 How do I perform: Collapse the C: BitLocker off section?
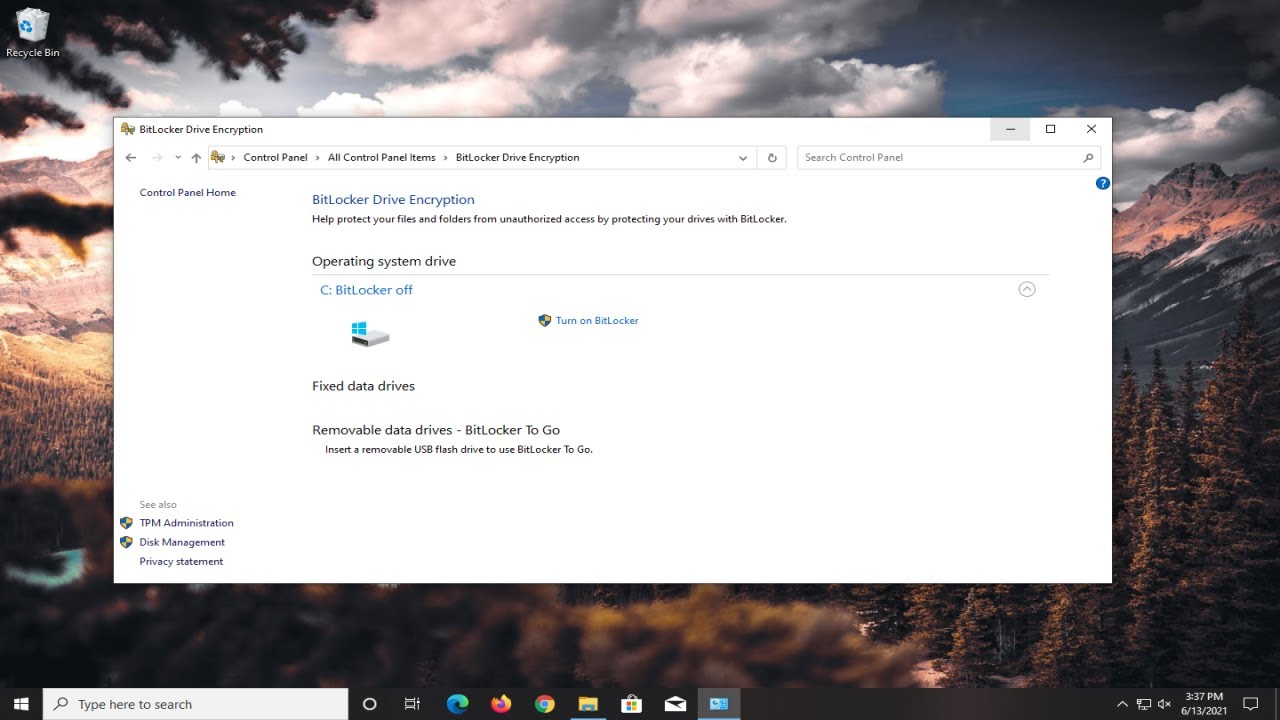[x=1026, y=289]
